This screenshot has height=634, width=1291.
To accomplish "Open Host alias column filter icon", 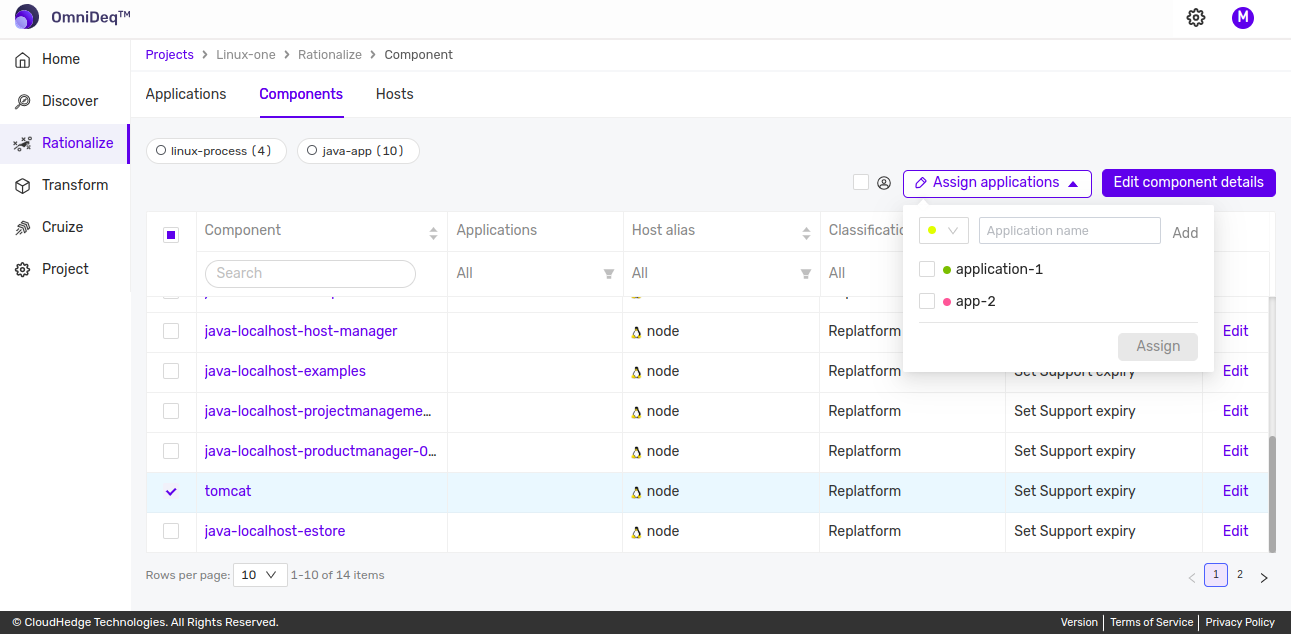I will [805, 274].
